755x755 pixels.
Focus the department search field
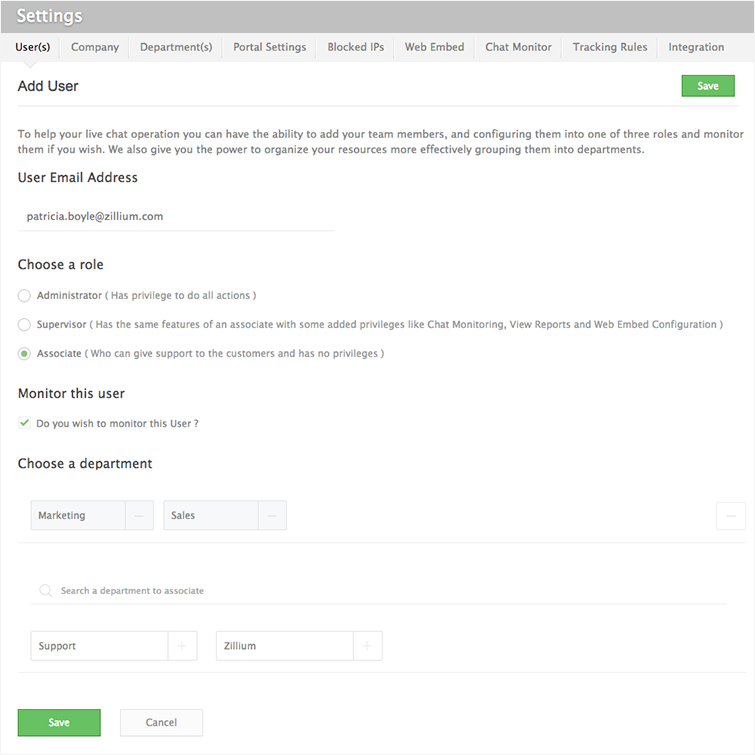pos(380,591)
